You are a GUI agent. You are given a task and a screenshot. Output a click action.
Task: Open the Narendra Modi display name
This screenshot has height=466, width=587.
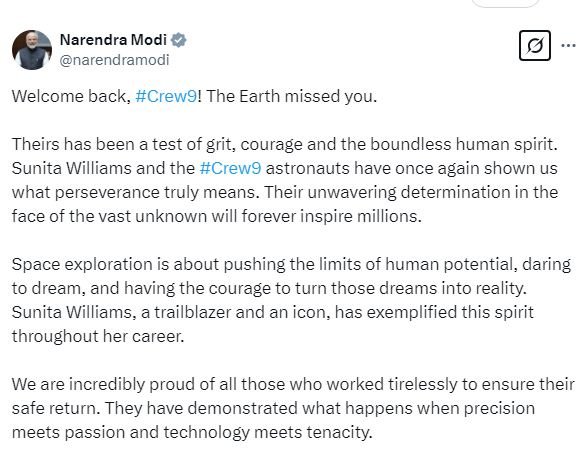(x=113, y=40)
